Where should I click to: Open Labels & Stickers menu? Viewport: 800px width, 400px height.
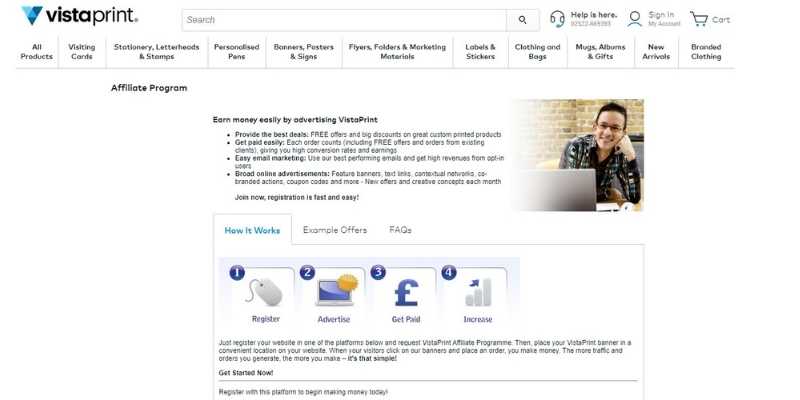pyautogui.click(x=480, y=52)
